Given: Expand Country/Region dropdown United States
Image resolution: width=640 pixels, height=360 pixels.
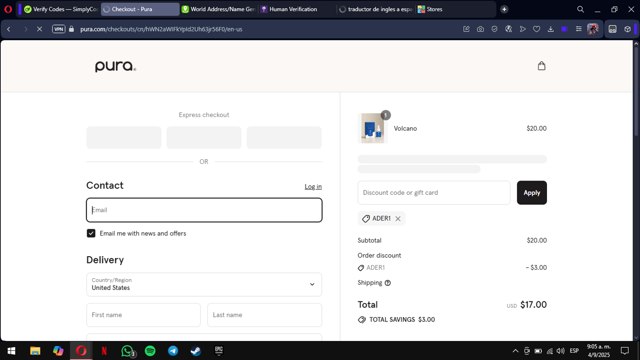Looking at the screenshot, I should (x=204, y=284).
